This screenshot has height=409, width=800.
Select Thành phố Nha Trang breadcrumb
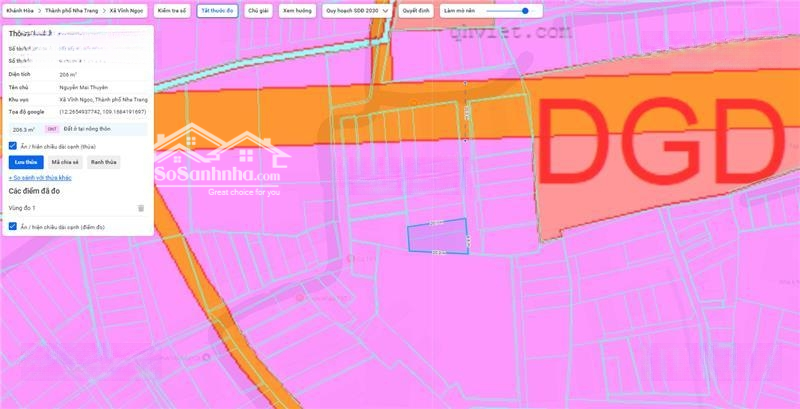pos(72,10)
